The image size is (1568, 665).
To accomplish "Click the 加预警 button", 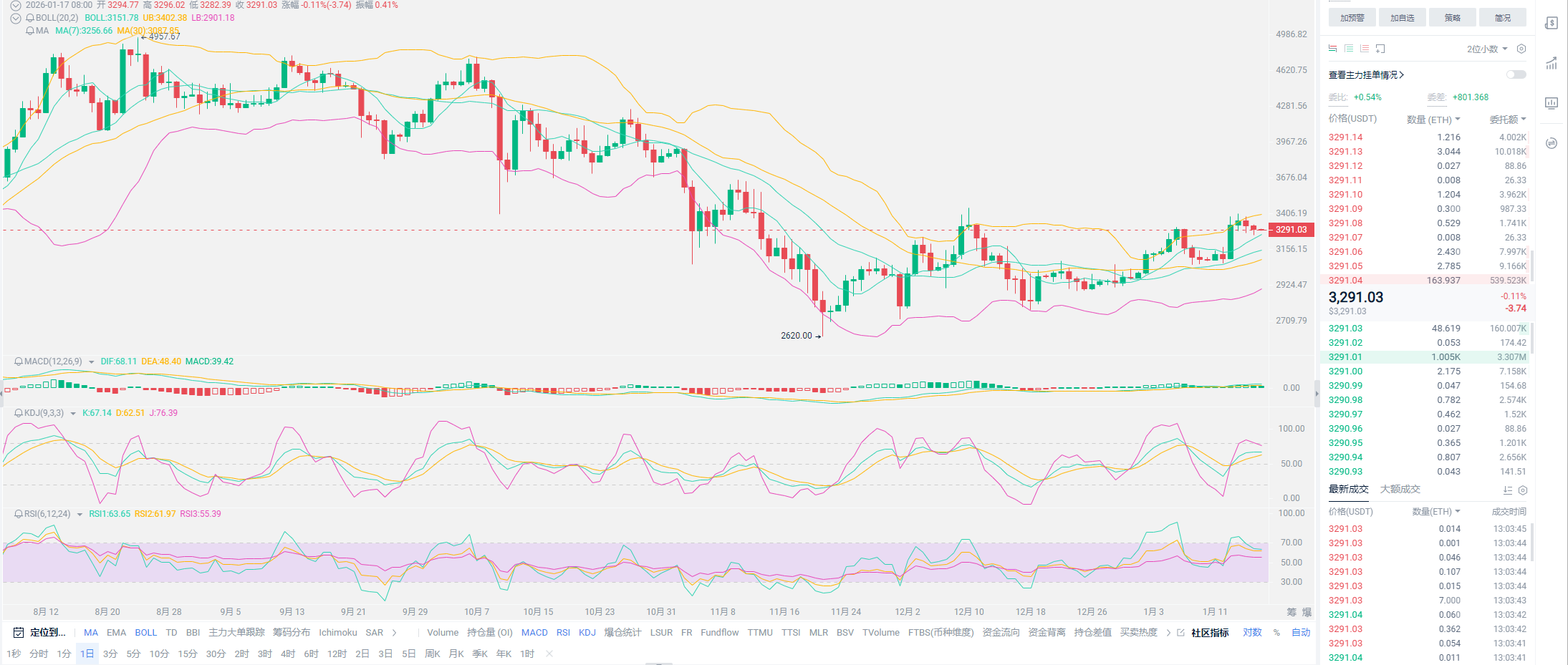I will tap(1352, 18).
